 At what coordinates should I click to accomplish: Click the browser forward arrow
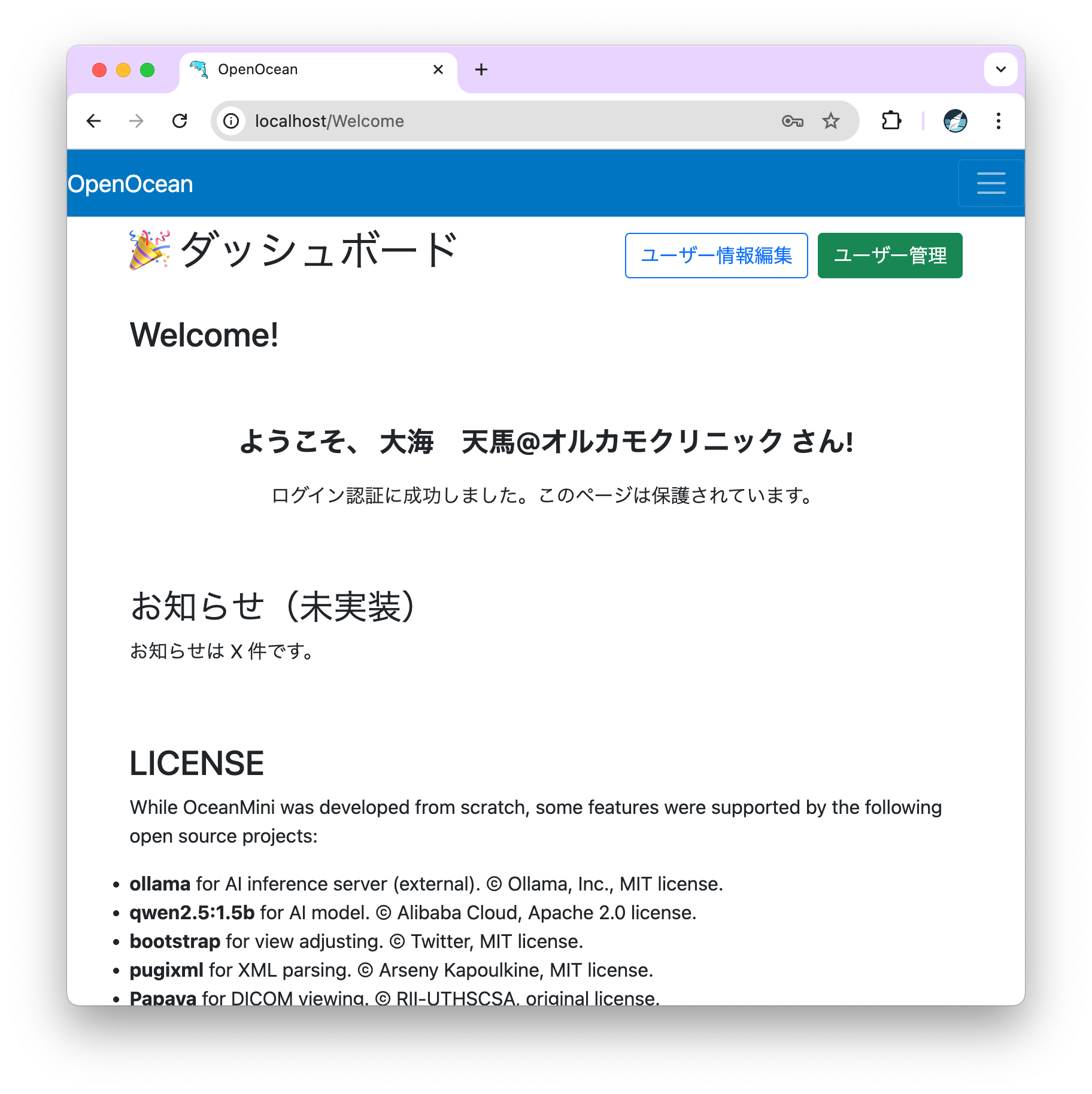tap(136, 121)
